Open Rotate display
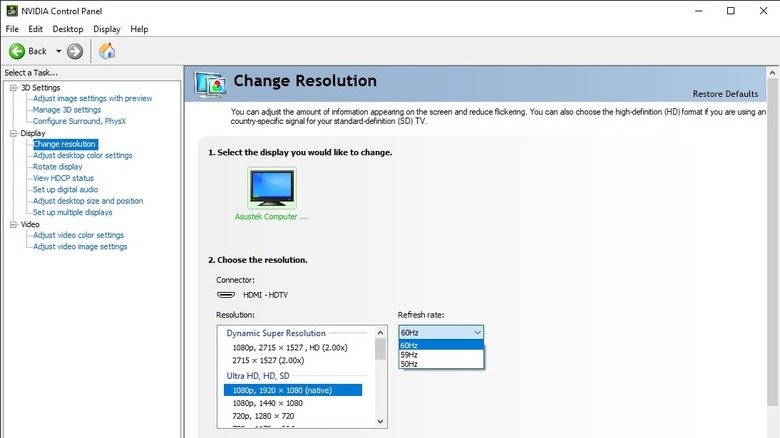Viewport: 780px width, 438px height. (x=58, y=167)
